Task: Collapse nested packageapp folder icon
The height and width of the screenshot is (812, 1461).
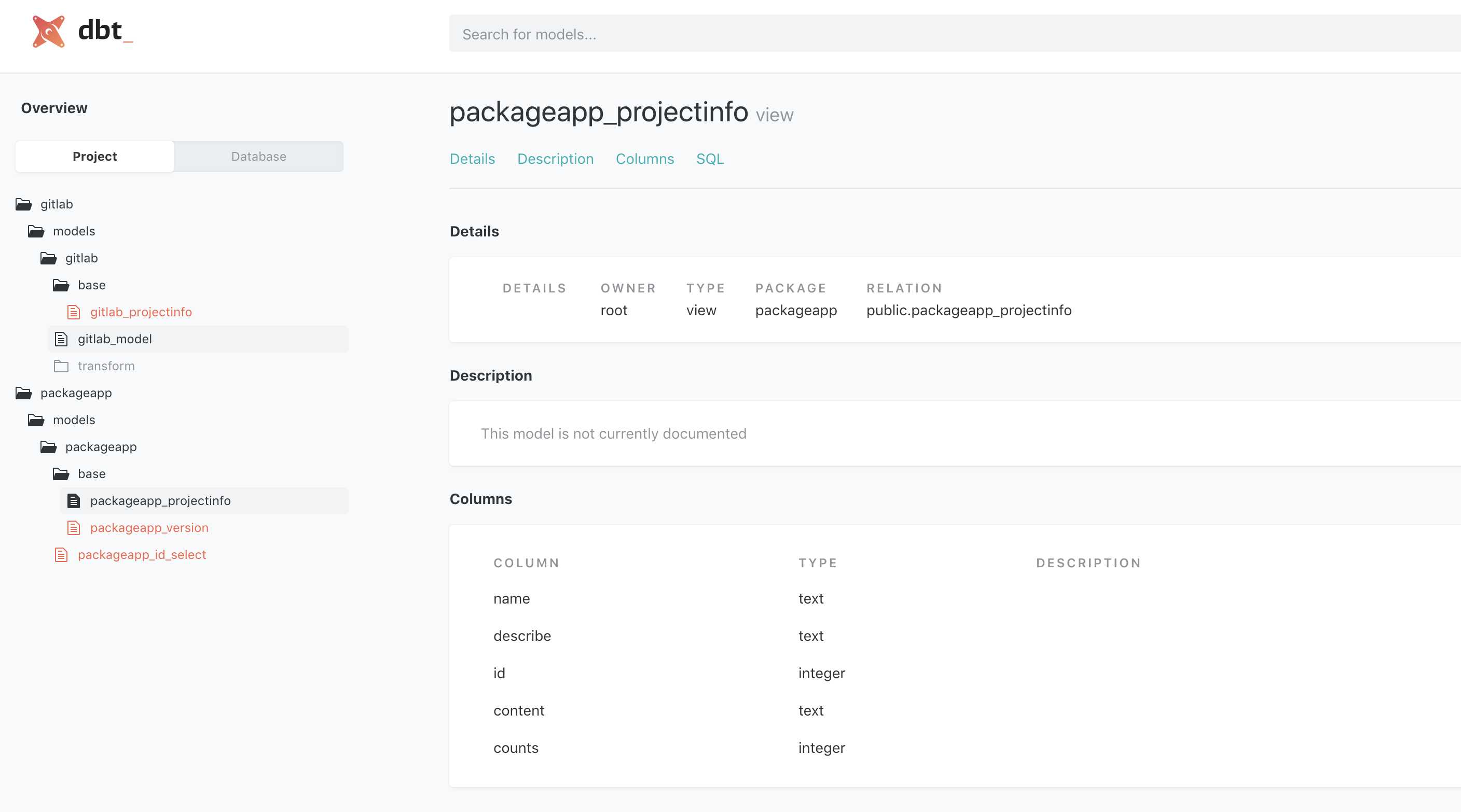Action: pyautogui.click(x=48, y=447)
